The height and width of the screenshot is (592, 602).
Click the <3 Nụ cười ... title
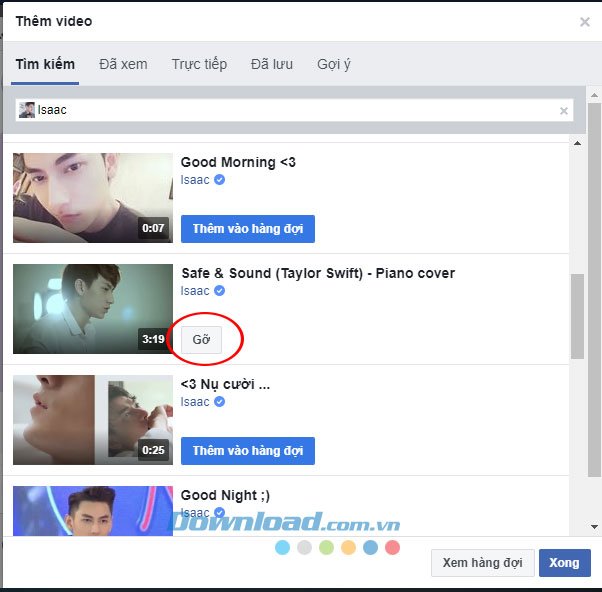pos(225,384)
